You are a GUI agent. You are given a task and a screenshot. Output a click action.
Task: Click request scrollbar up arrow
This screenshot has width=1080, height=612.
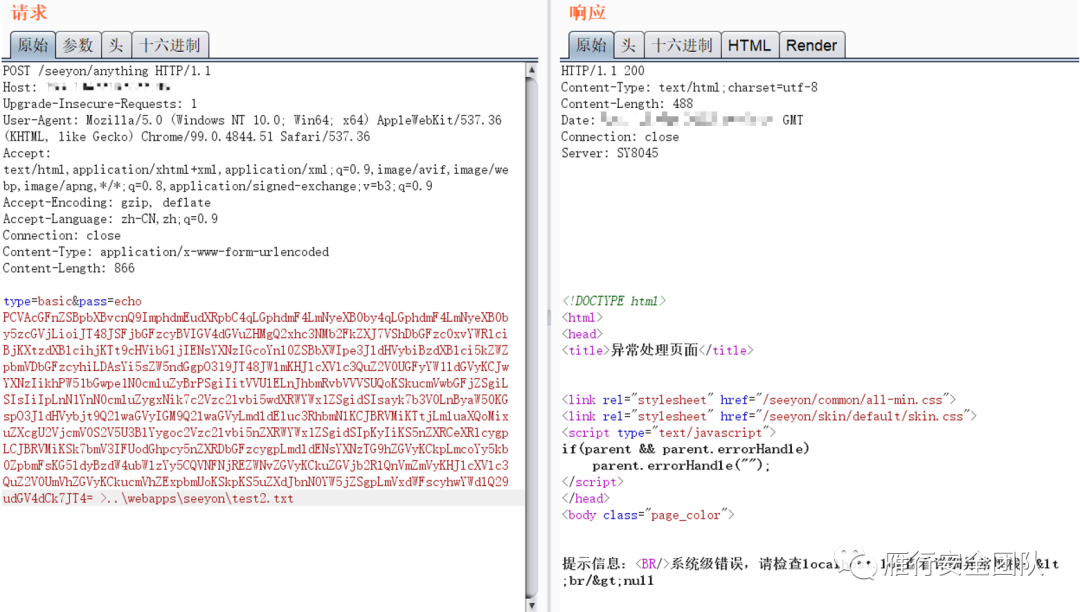(x=531, y=70)
